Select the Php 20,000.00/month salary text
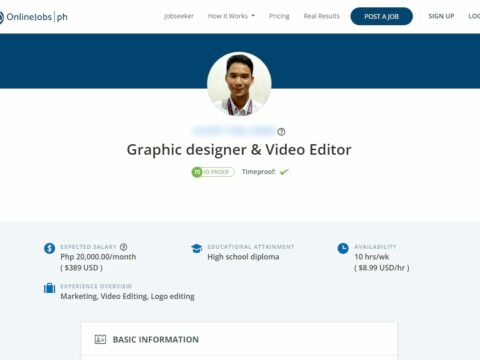This screenshot has height=360, width=480. click(x=98, y=257)
